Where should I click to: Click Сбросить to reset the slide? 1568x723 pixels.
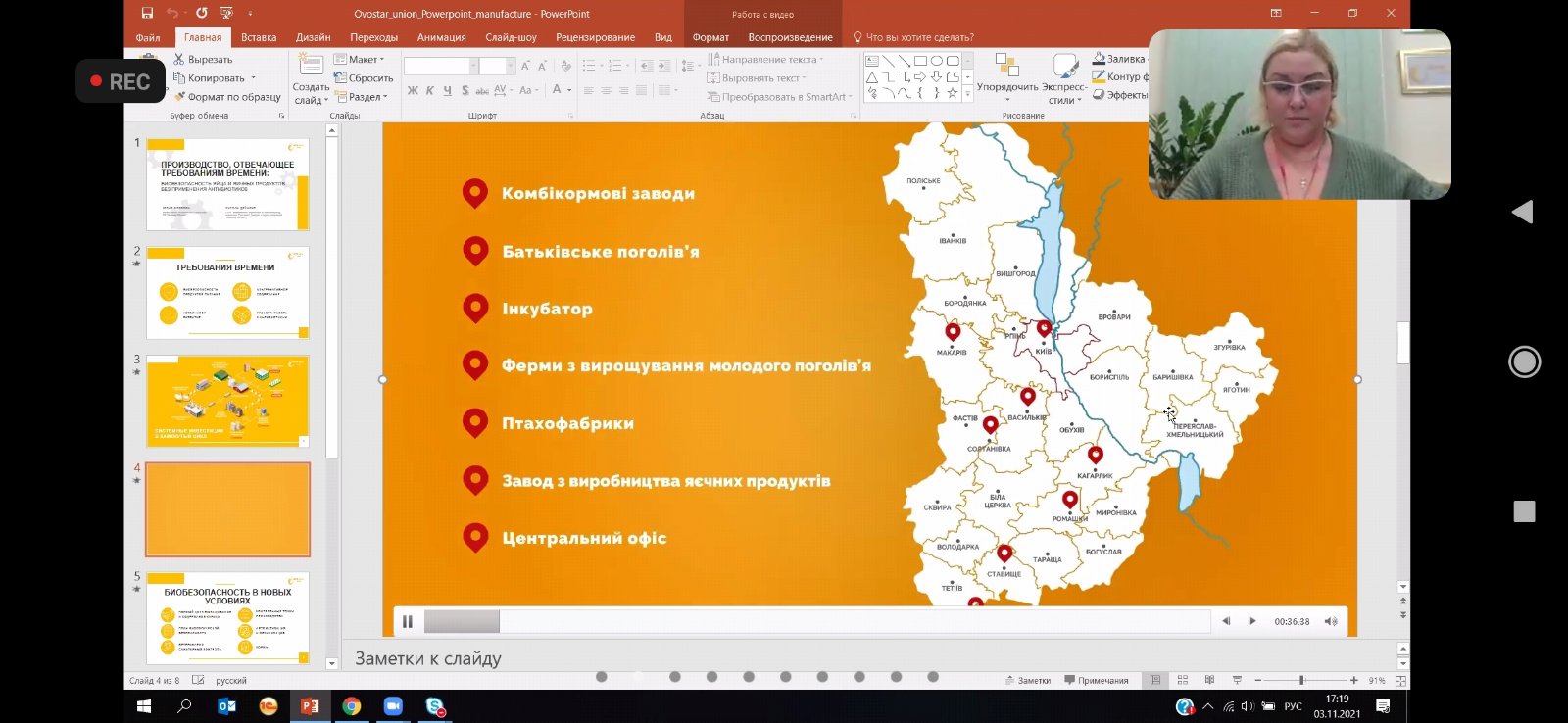[x=364, y=78]
